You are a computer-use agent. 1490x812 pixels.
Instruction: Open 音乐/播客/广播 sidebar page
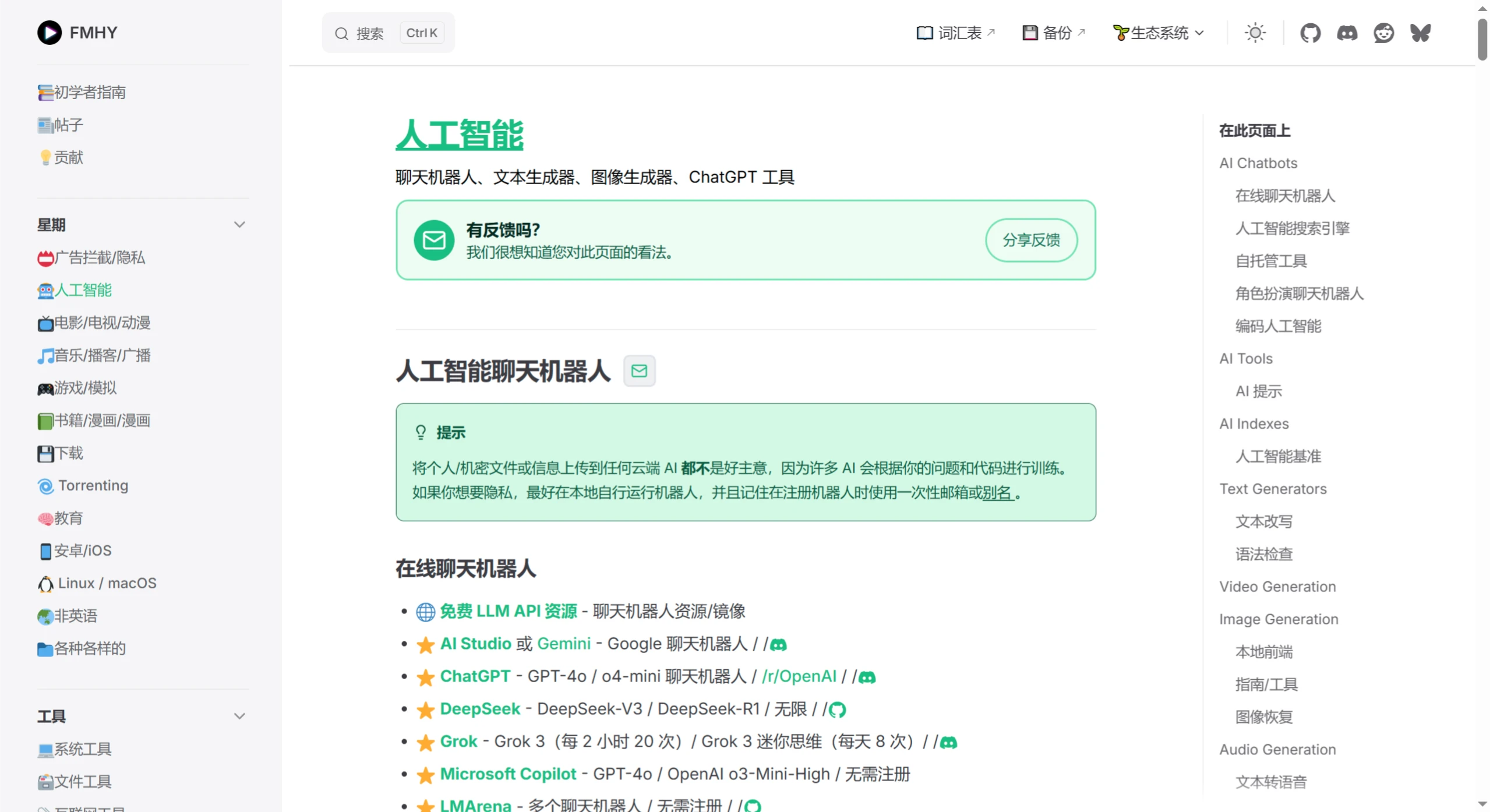tap(94, 355)
